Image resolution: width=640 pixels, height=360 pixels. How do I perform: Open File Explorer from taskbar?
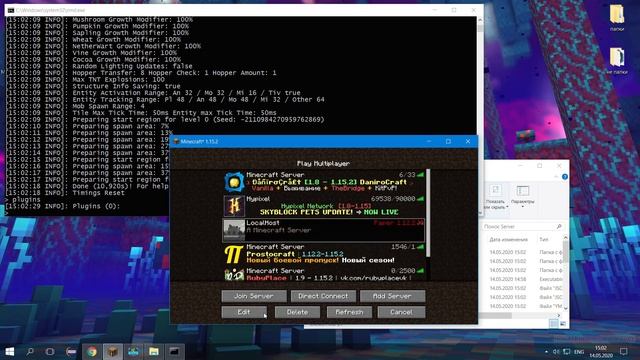153,351
